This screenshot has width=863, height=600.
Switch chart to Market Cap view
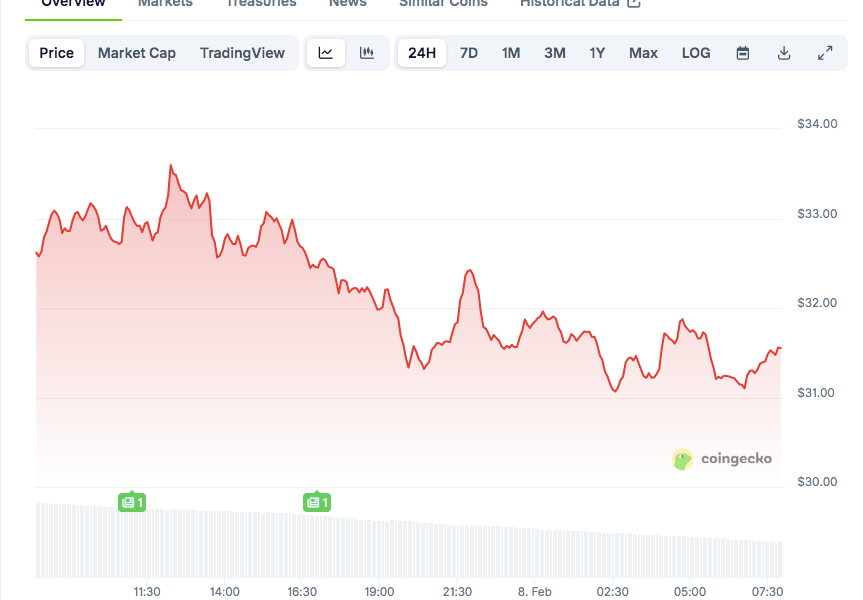(136, 52)
